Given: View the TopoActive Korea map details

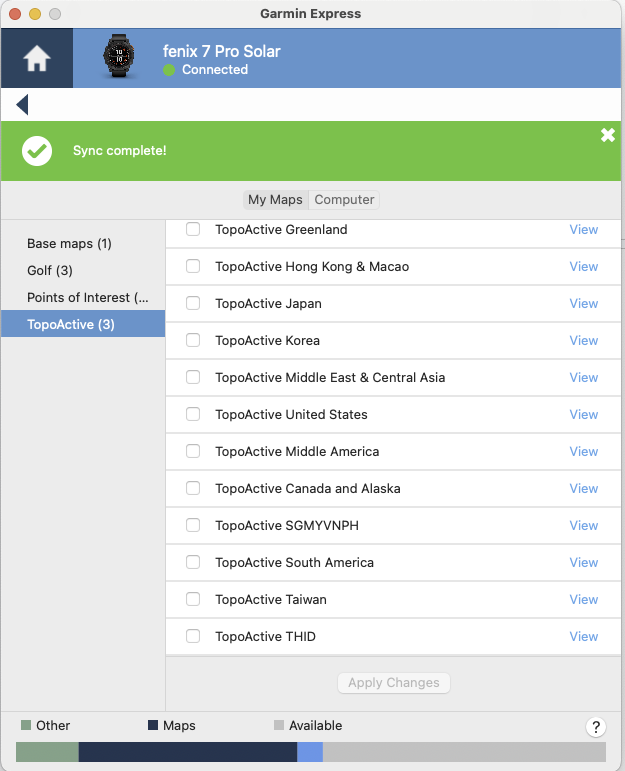Looking at the screenshot, I should pyautogui.click(x=583, y=341).
